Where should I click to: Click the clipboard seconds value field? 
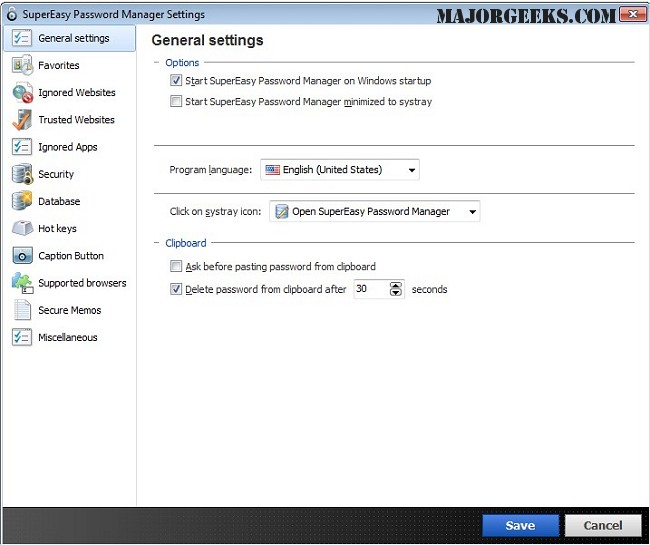[372, 289]
